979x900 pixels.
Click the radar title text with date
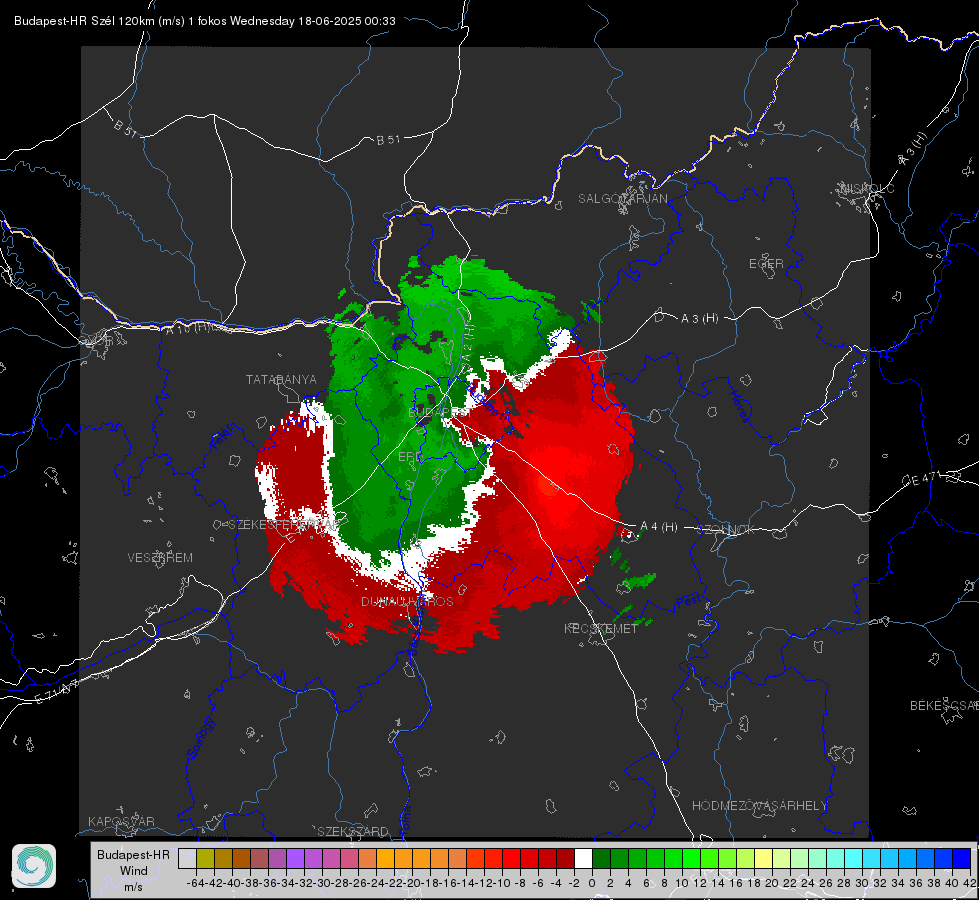pos(205,21)
